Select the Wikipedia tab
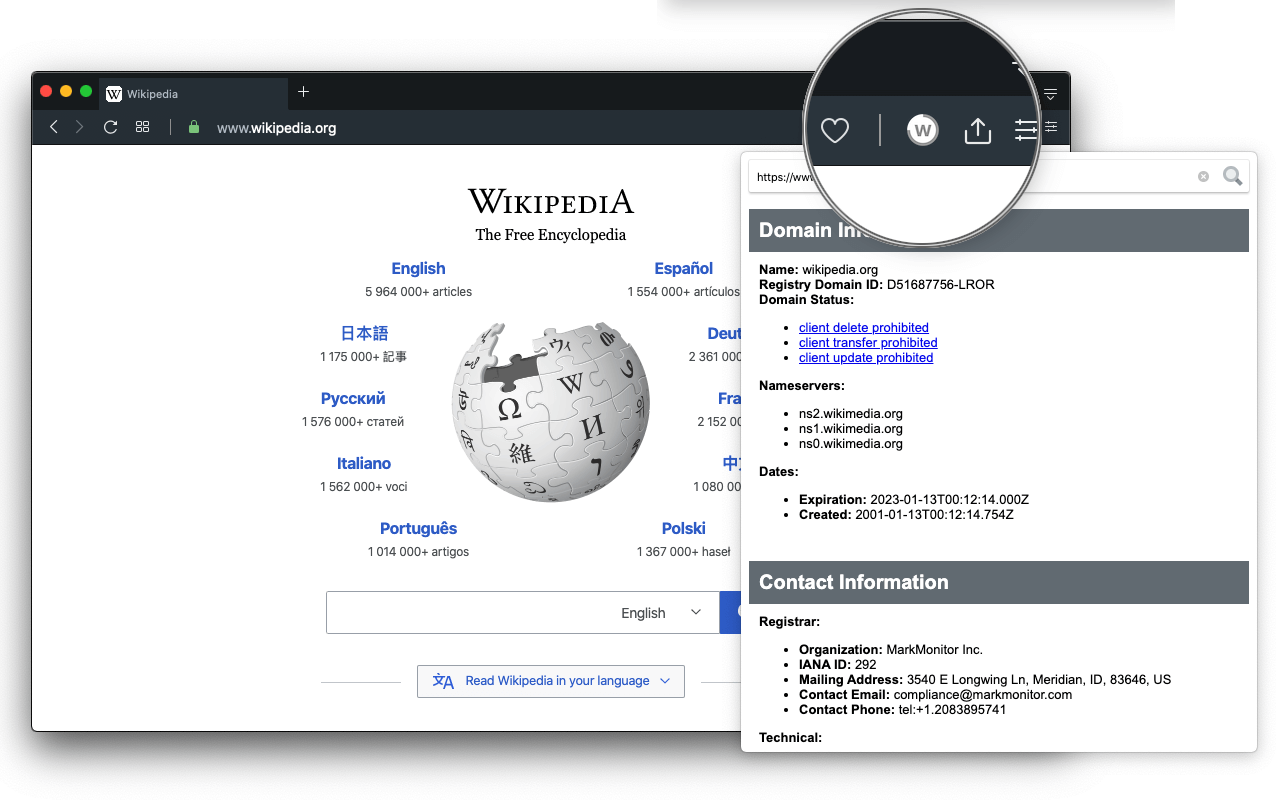1280x800 pixels. click(x=193, y=94)
